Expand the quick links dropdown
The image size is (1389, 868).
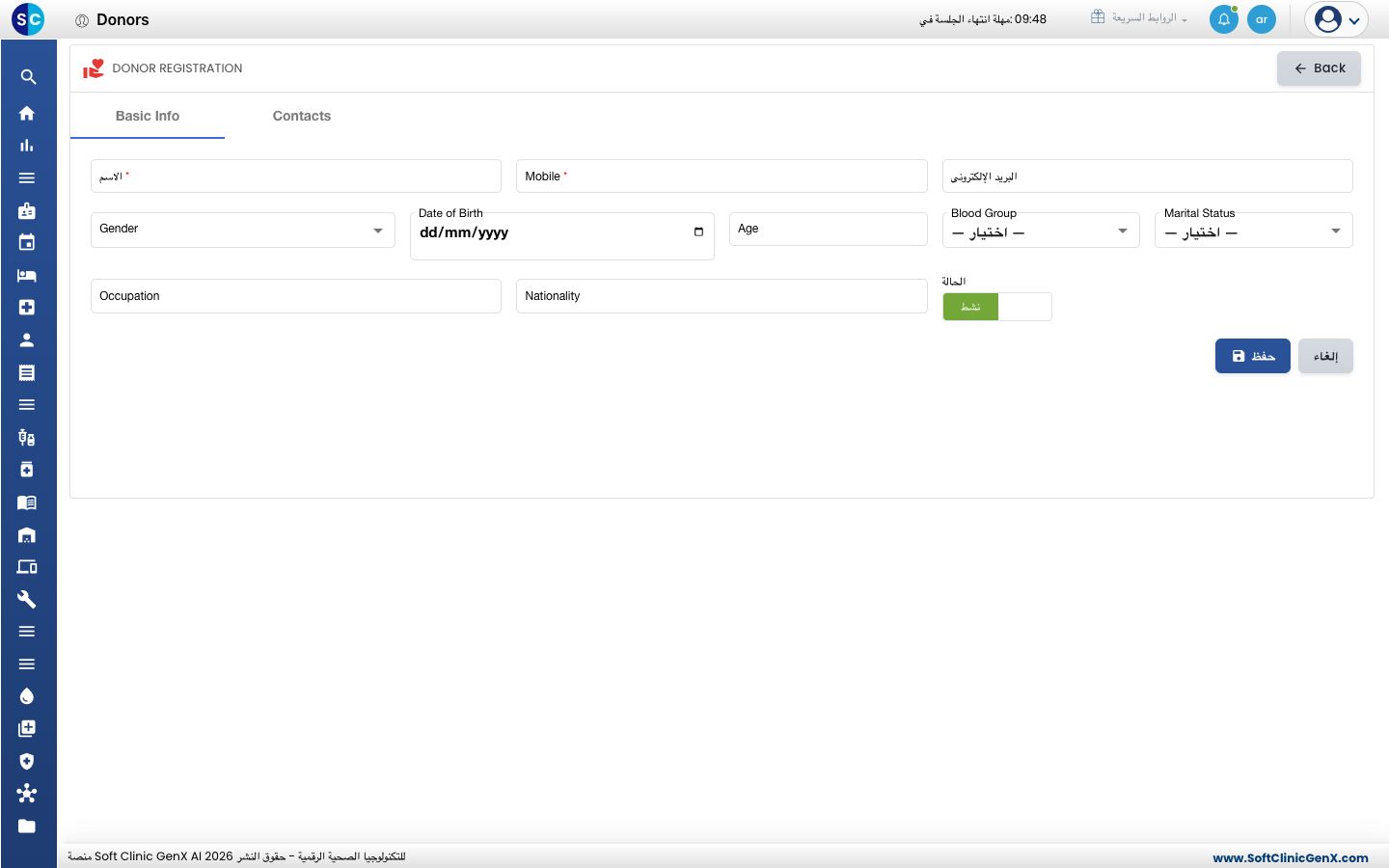click(x=1139, y=18)
